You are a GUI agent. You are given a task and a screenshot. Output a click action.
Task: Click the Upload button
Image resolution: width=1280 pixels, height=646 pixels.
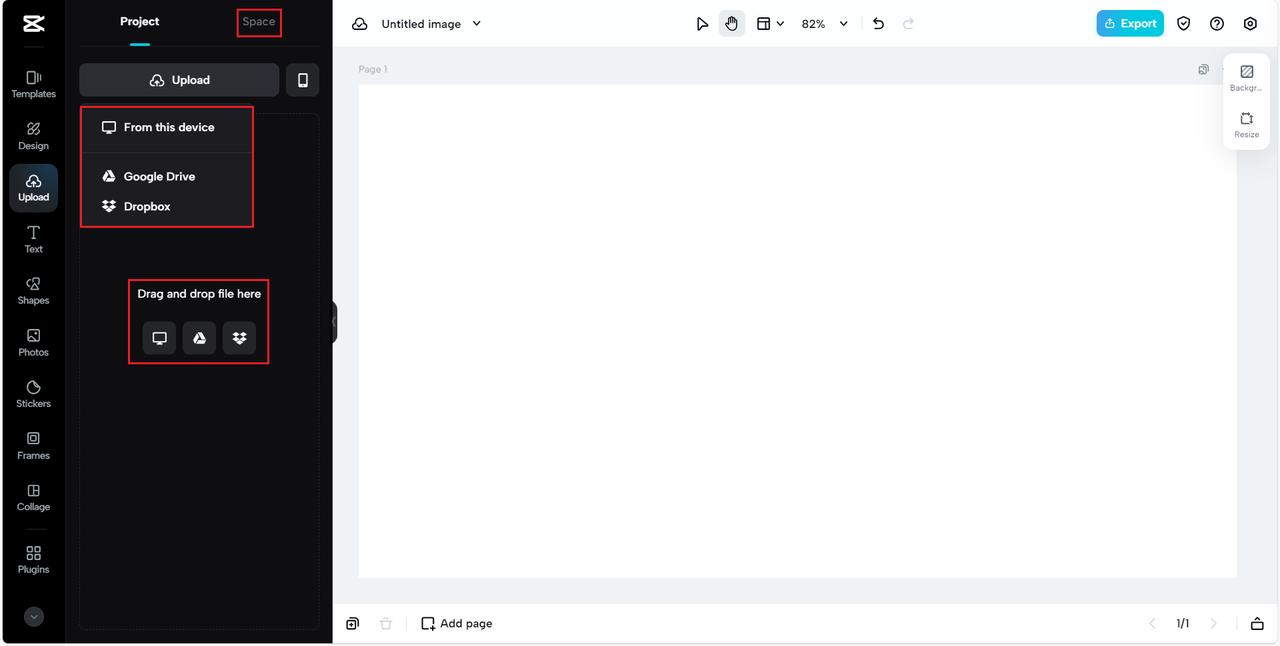coord(179,80)
